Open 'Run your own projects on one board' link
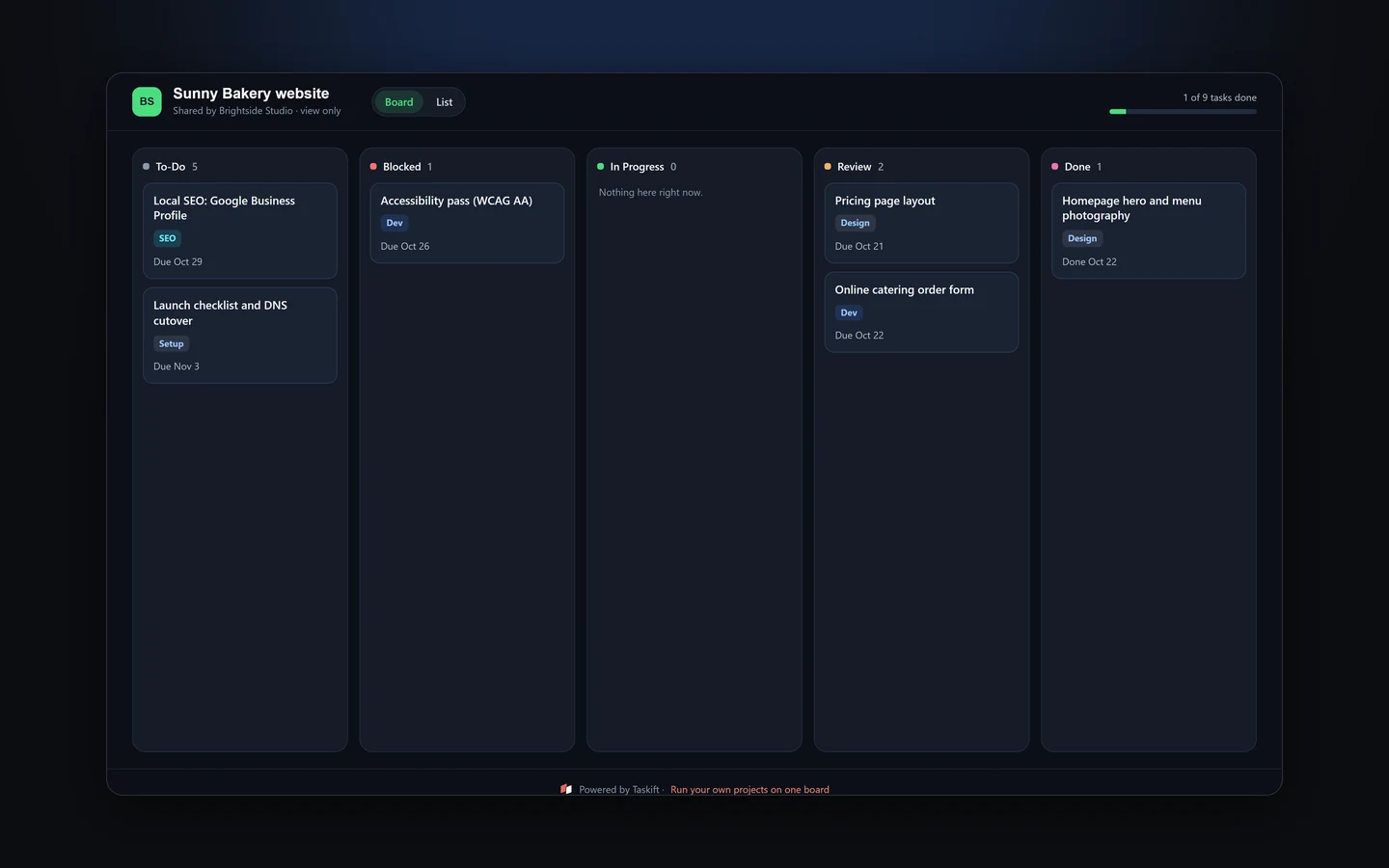1389x868 pixels. coord(749,790)
